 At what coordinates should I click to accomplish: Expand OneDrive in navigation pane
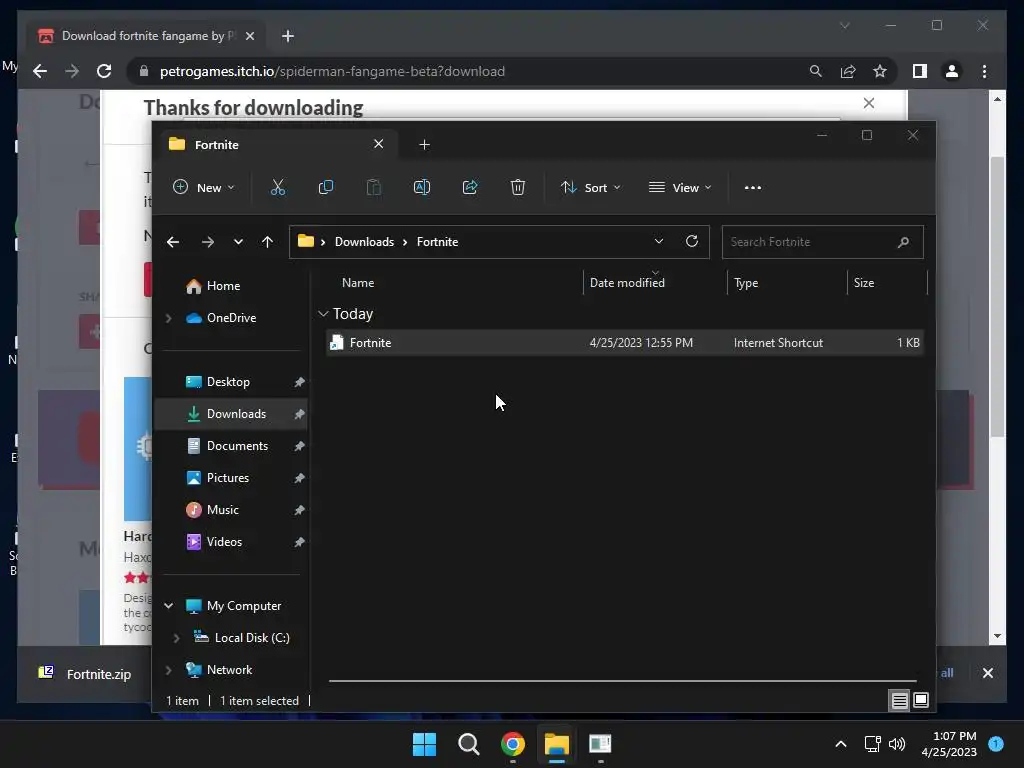click(168, 318)
